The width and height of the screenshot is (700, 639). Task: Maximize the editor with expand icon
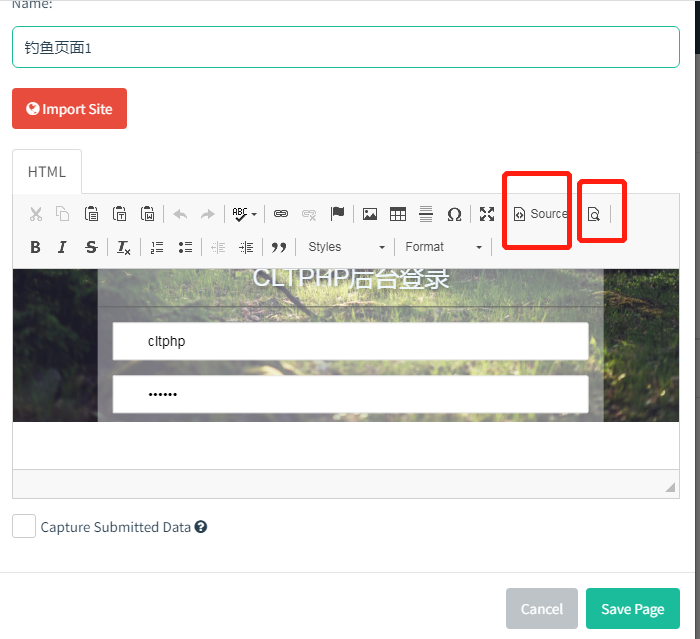487,214
